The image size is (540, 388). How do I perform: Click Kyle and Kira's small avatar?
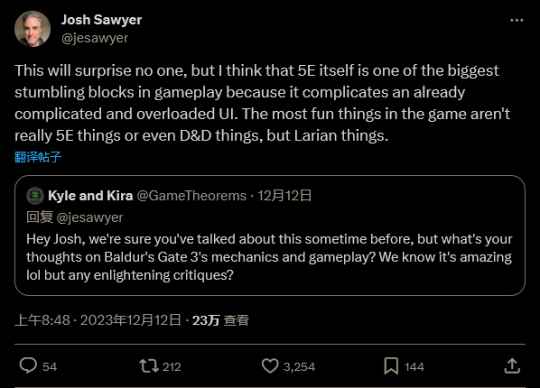tap(35, 196)
